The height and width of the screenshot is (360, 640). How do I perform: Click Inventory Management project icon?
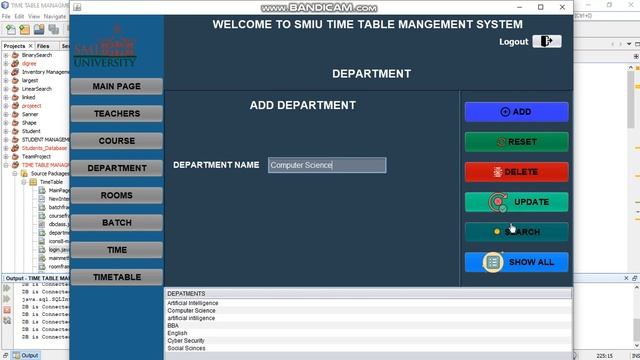(x=15, y=72)
